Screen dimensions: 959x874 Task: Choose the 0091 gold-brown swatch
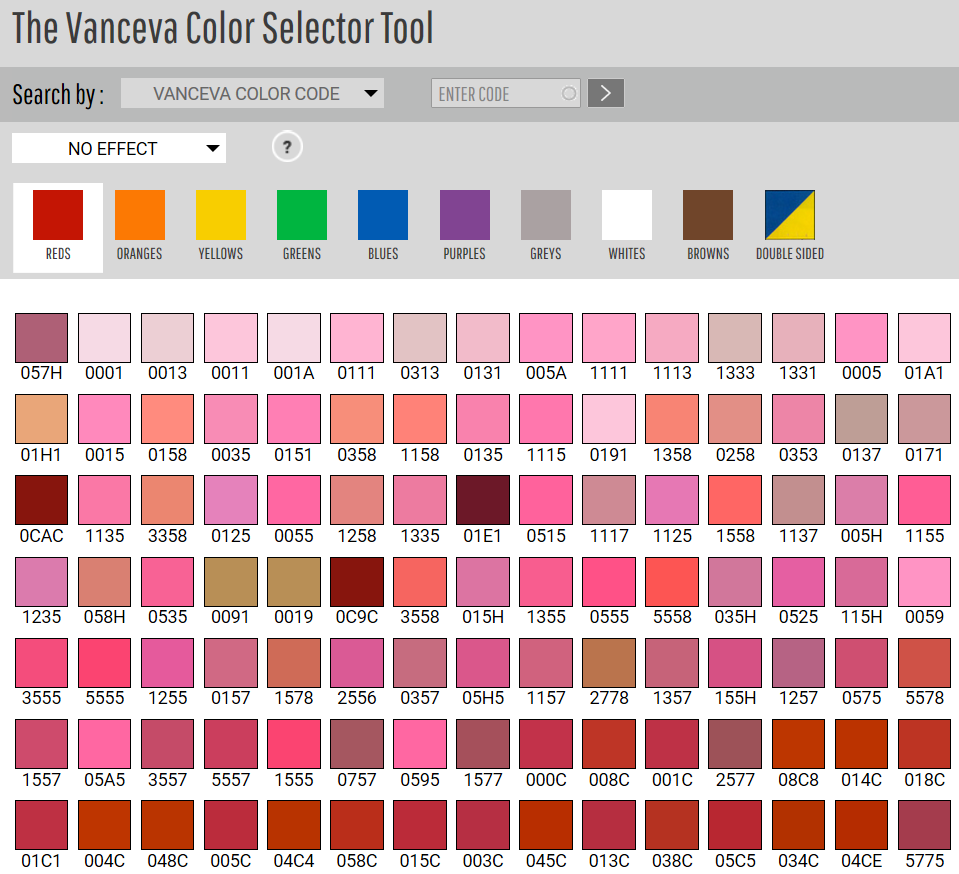(231, 581)
